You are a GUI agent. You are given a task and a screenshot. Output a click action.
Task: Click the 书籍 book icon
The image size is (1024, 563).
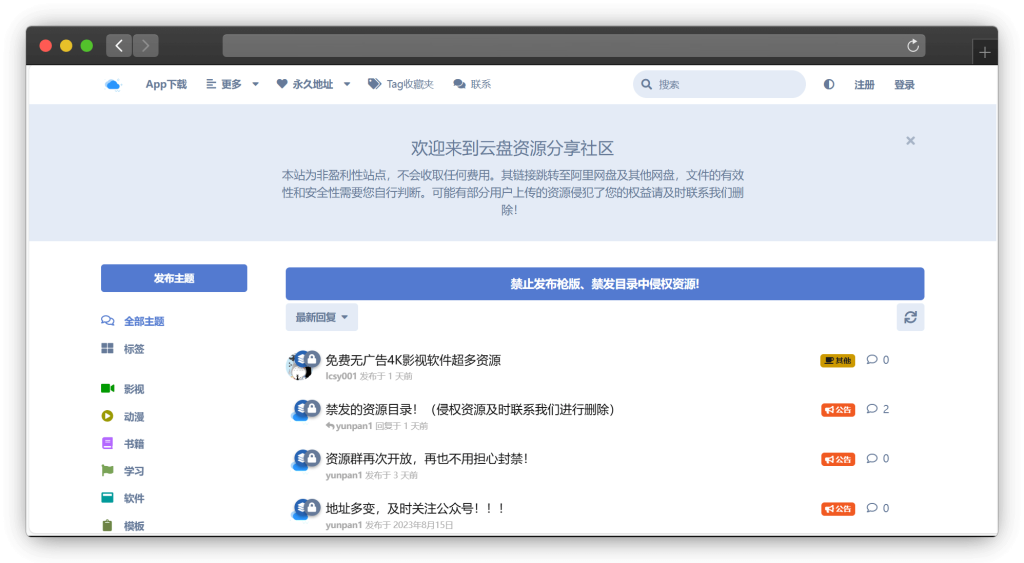(x=108, y=443)
